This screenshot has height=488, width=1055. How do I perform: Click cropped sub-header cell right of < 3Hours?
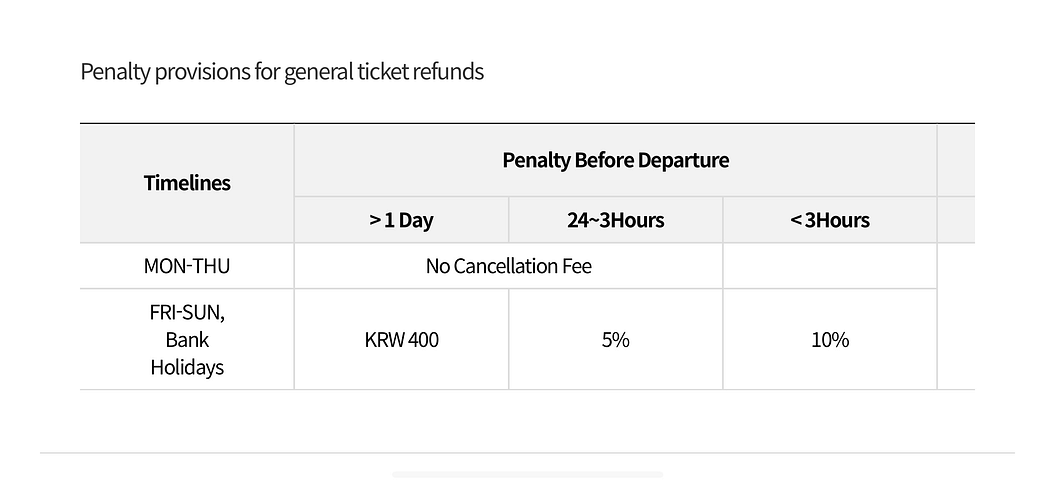point(956,220)
